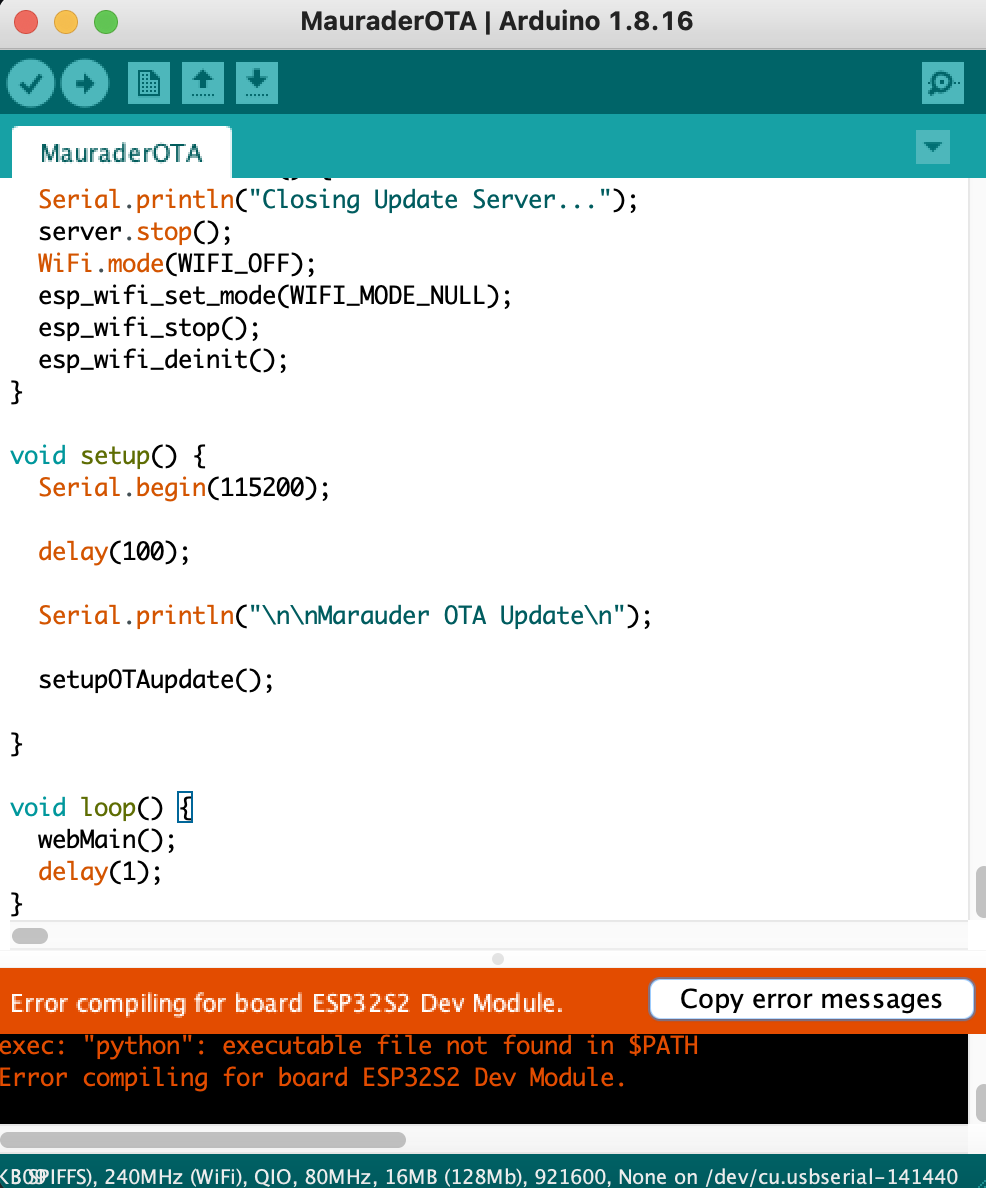The height and width of the screenshot is (1188, 986).
Task: Click the 'Closing Update Server...' println line
Action: pos(338,200)
